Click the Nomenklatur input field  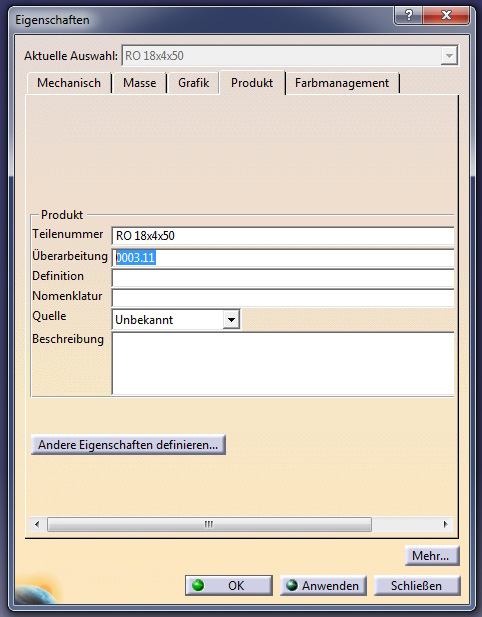click(283, 298)
